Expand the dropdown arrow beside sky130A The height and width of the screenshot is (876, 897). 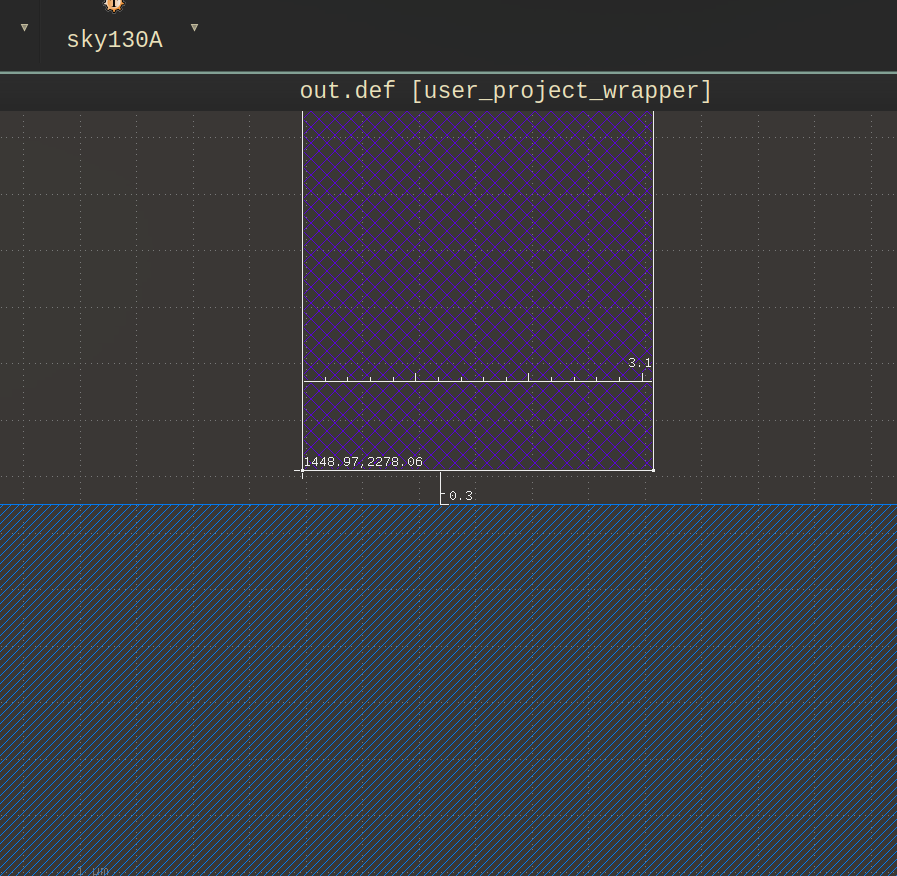[193, 26]
